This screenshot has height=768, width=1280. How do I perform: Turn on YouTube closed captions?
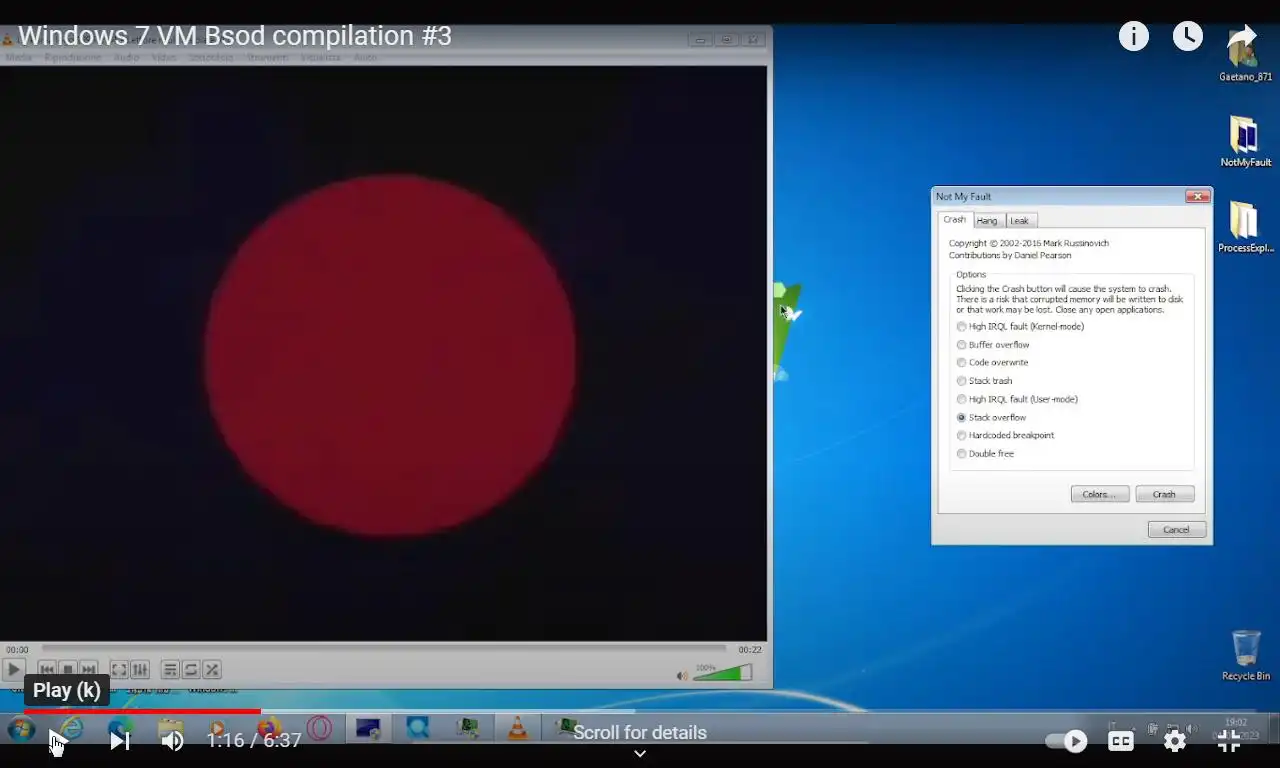tap(1121, 741)
